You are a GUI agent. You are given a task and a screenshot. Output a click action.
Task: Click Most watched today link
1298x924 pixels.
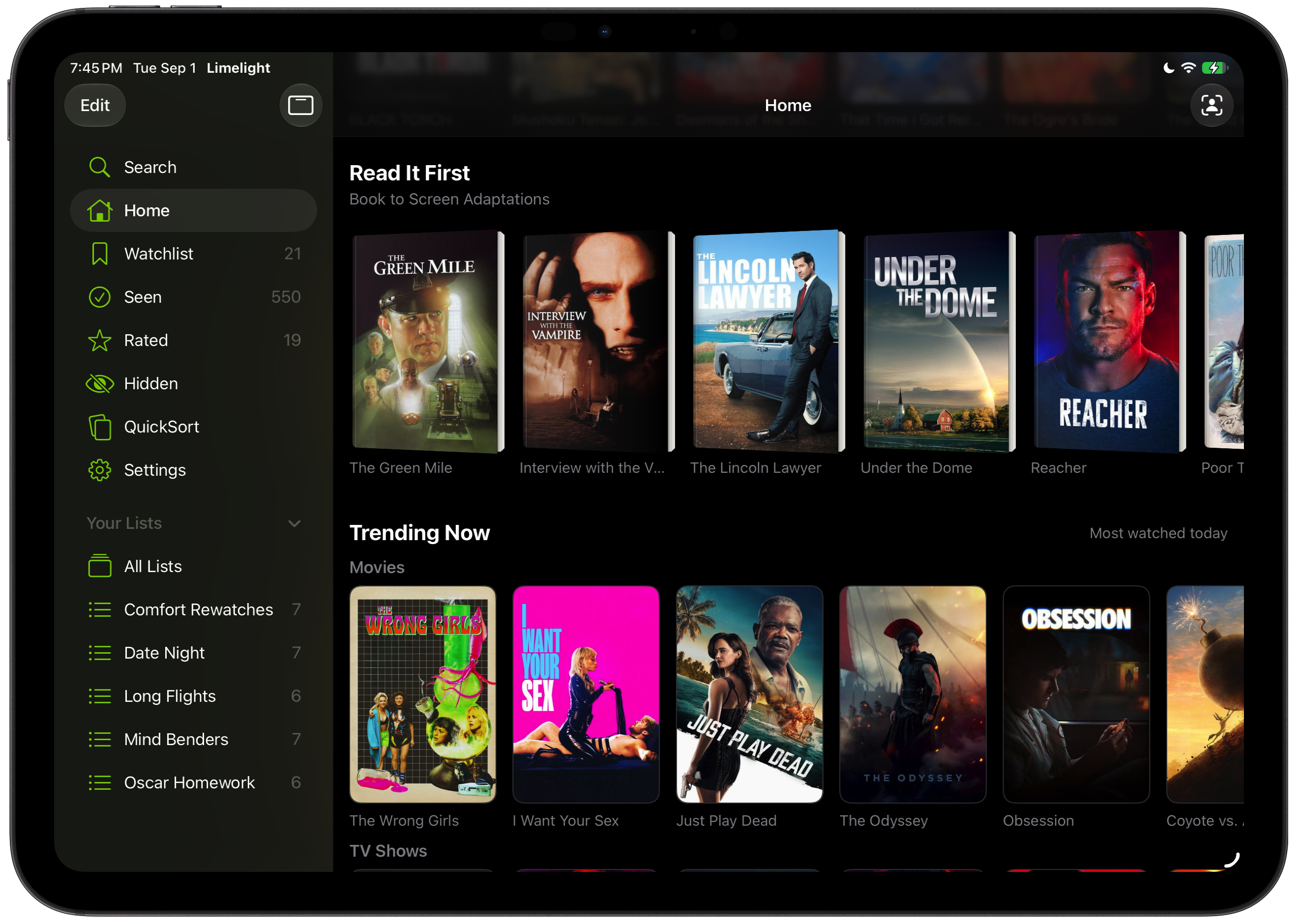coord(1158,533)
